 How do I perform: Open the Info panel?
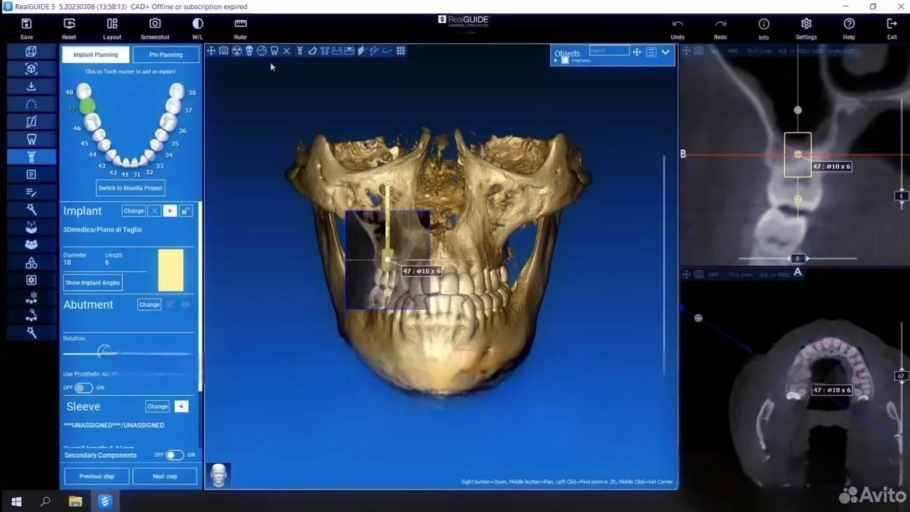coord(764,28)
